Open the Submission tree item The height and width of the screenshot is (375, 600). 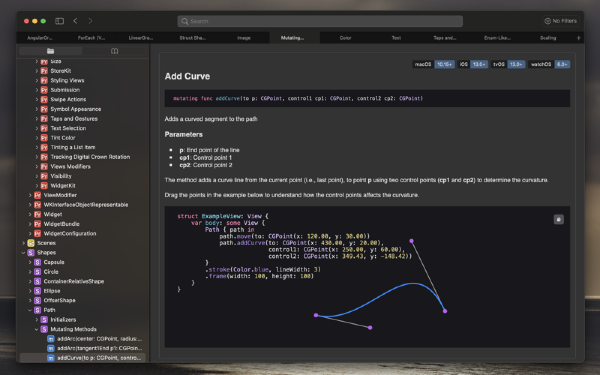tap(65, 90)
